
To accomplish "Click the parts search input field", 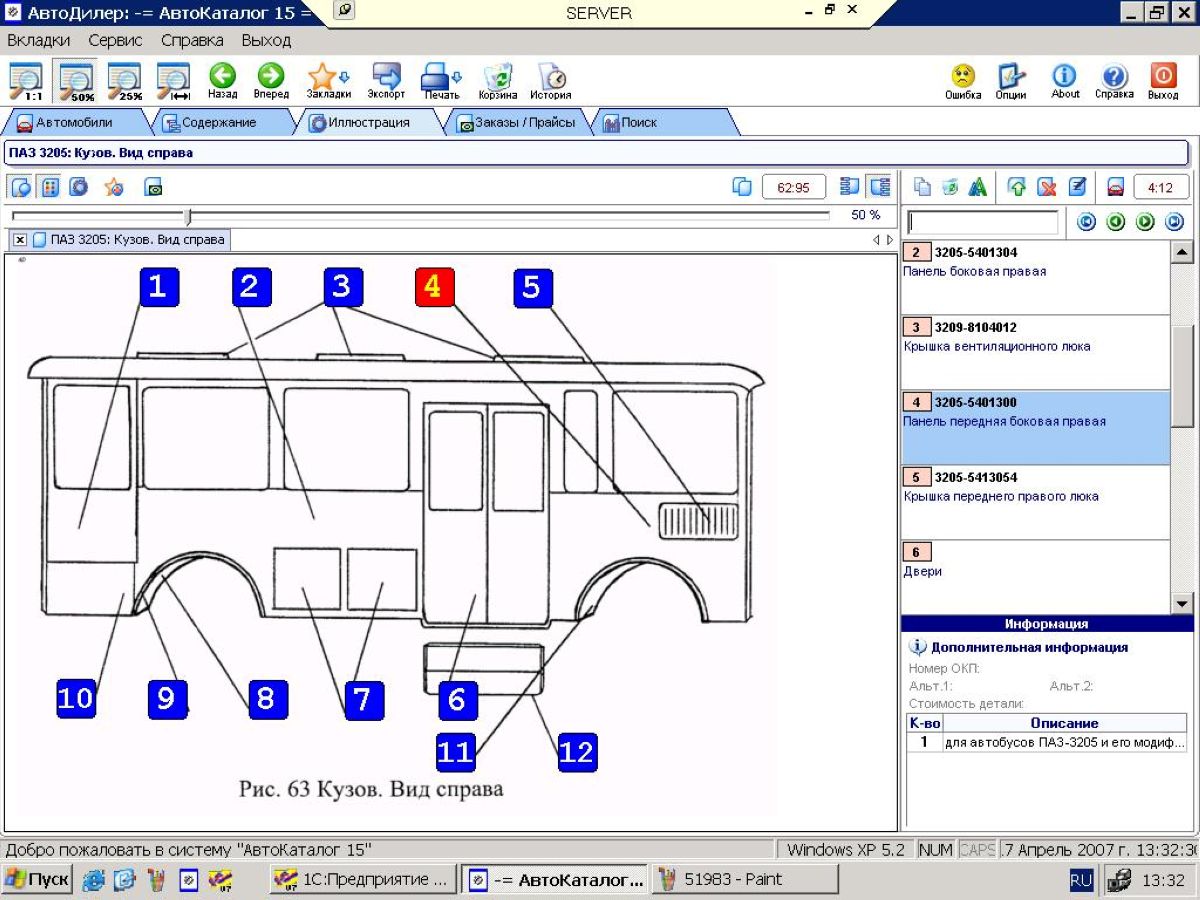I will click(x=982, y=222).
